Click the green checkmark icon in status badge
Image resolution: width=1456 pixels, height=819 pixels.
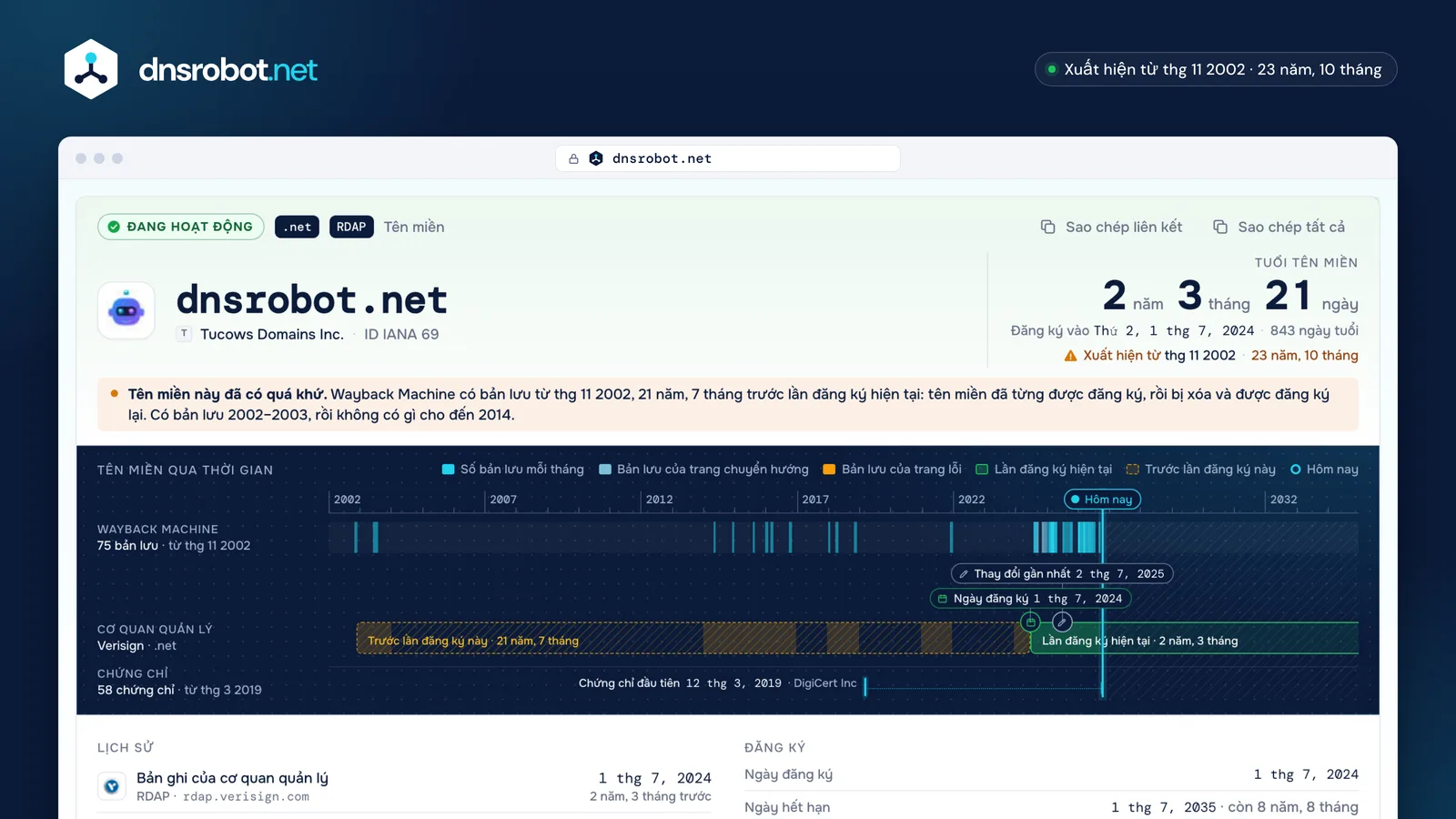(x=114, y=227)
